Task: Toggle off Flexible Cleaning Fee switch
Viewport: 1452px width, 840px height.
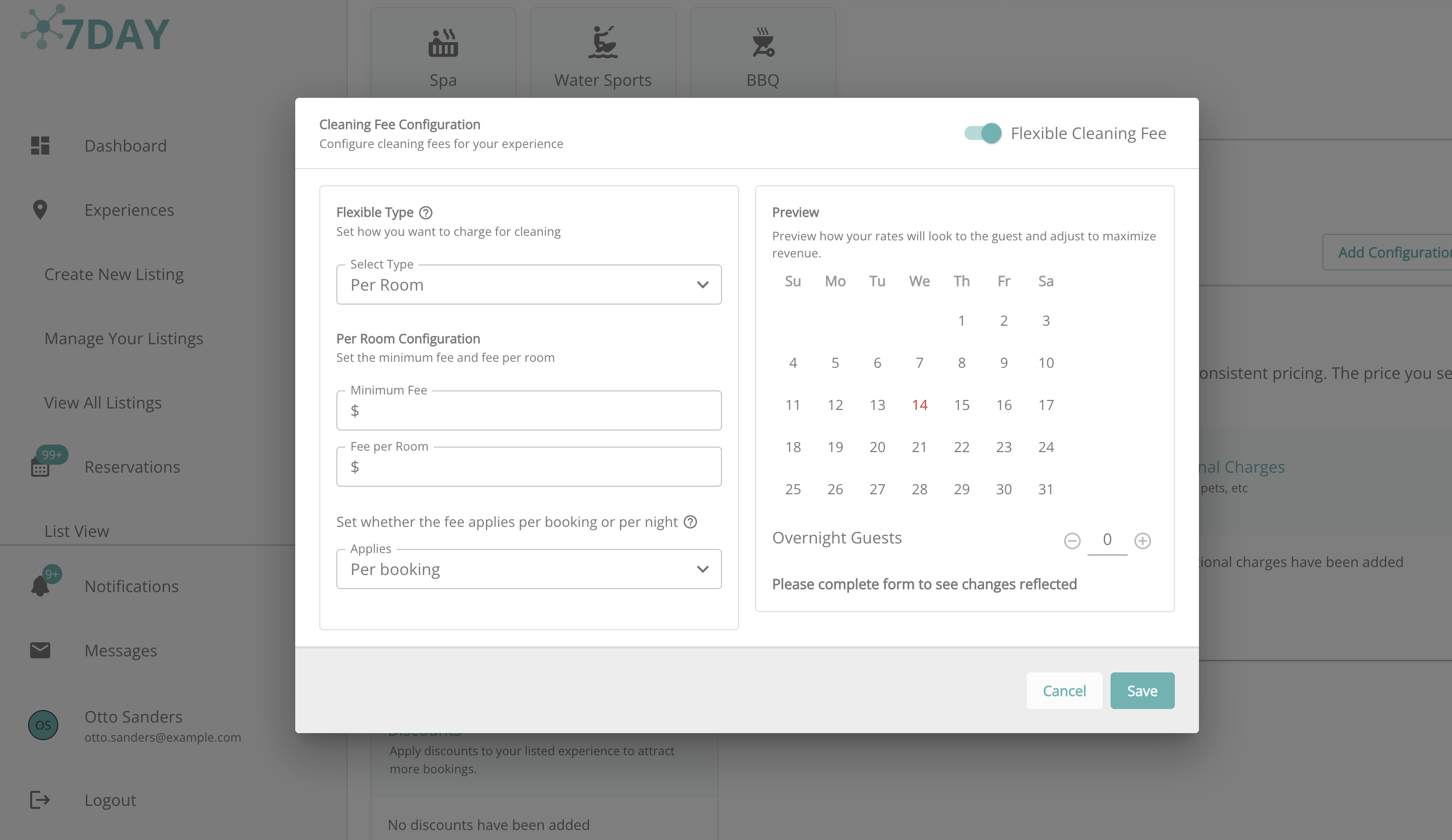Action: (983, 133)
